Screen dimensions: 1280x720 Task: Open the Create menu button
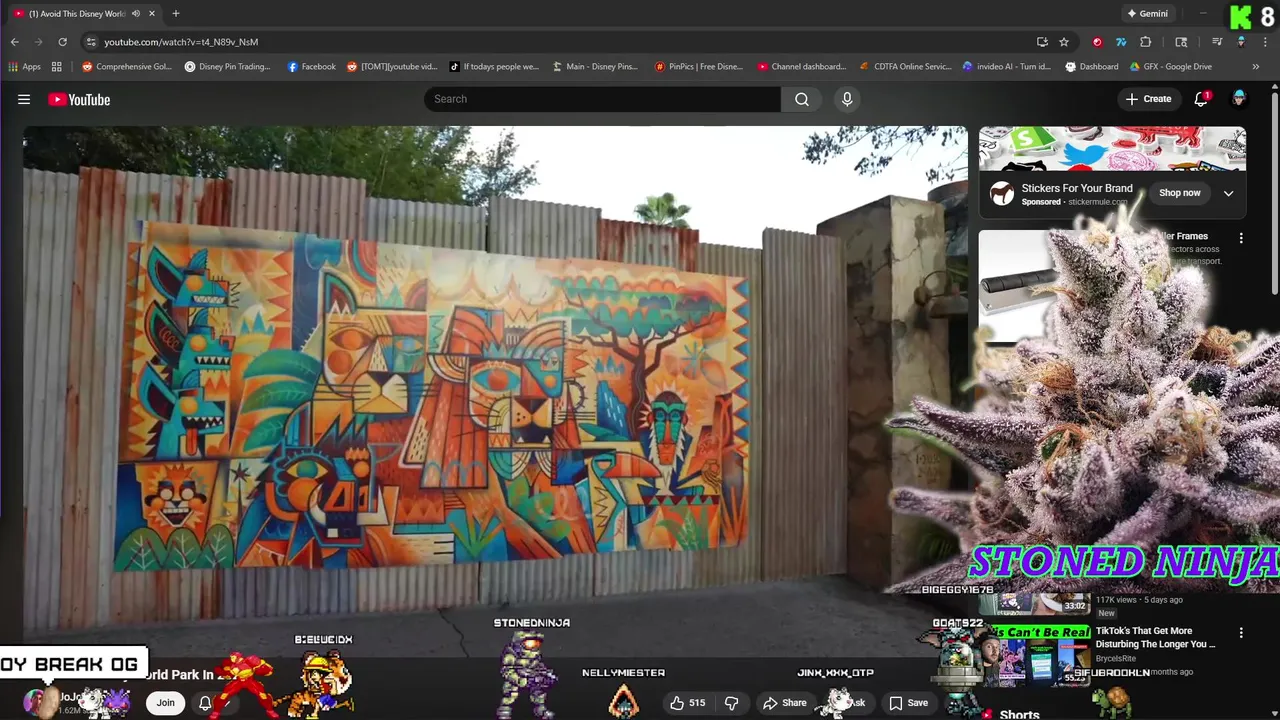[1148, 99]
